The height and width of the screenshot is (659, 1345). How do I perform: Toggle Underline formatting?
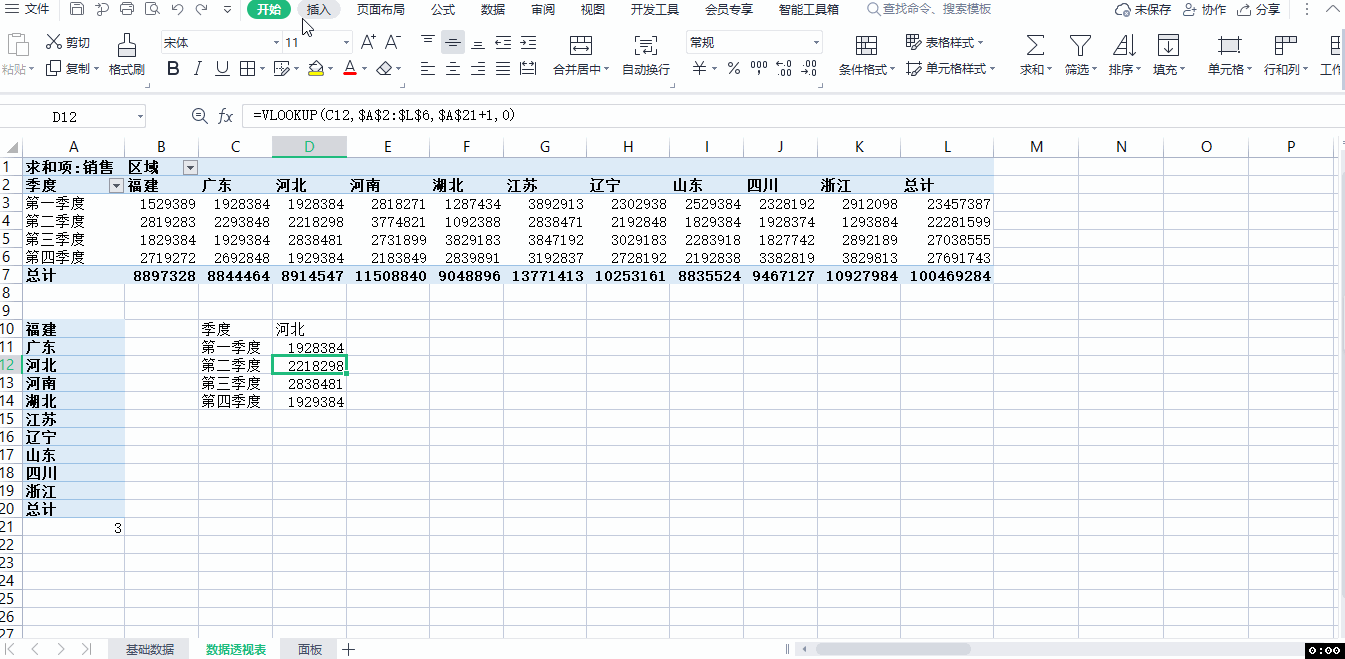222,69
